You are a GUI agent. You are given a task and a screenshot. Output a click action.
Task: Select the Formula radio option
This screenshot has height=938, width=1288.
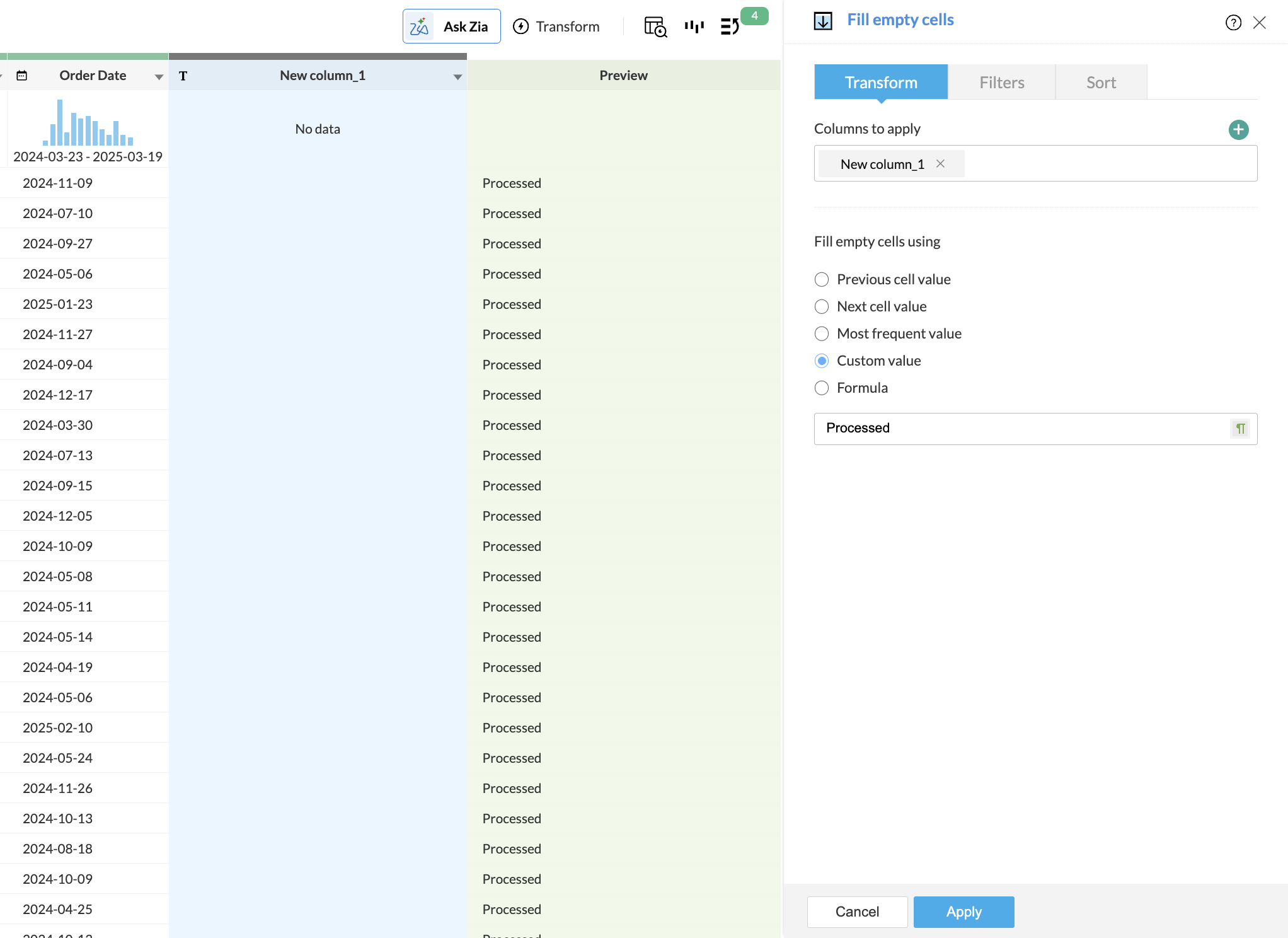tap(822, 388)
